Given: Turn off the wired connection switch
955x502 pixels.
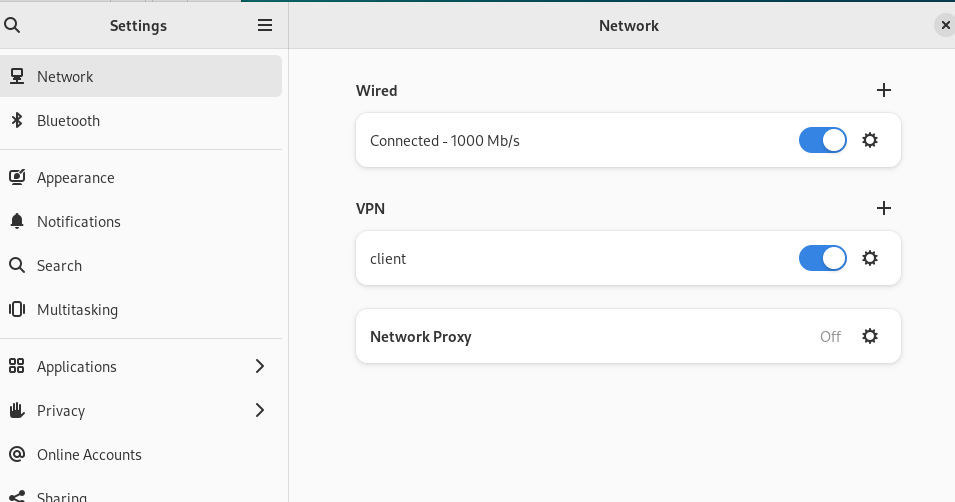Looking at the screenshot, I should coord(823,140).
